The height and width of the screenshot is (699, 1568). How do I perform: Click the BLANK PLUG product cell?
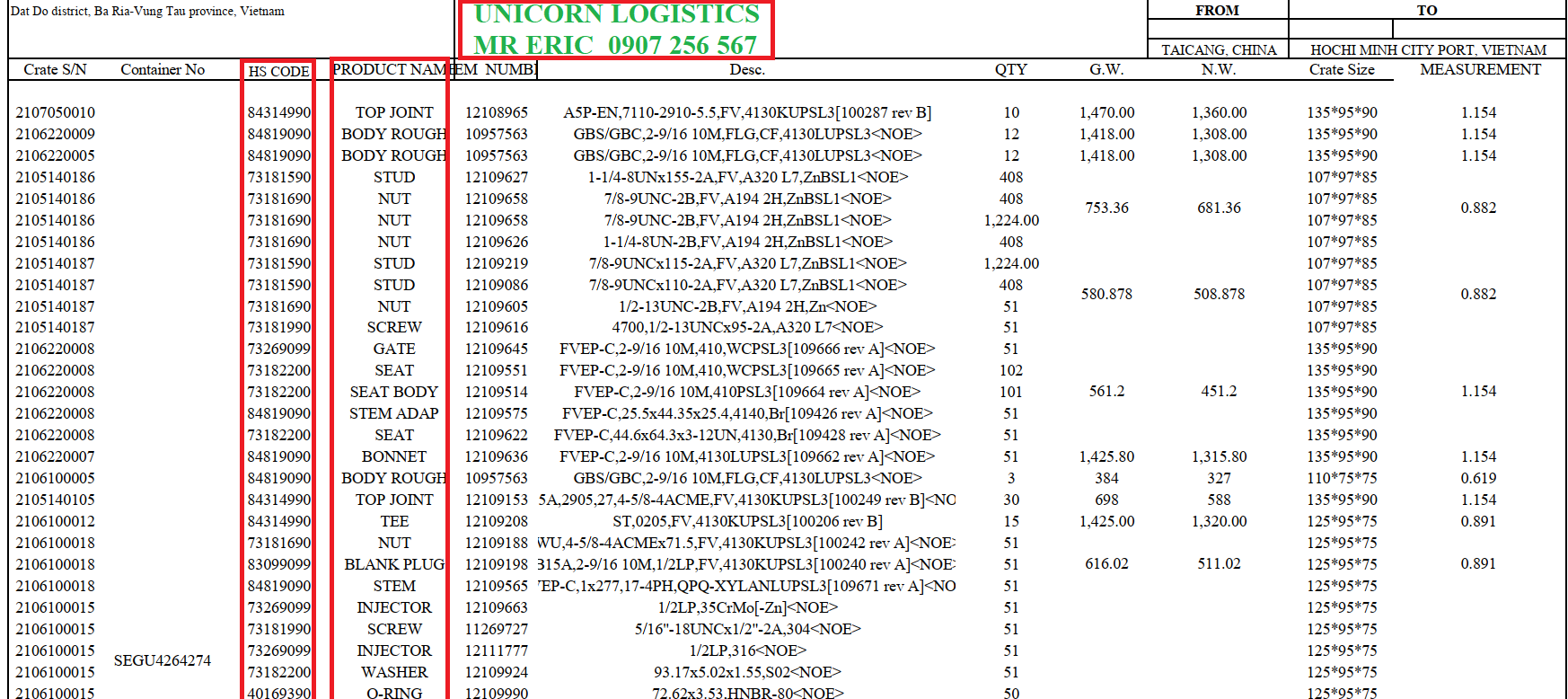394,564
